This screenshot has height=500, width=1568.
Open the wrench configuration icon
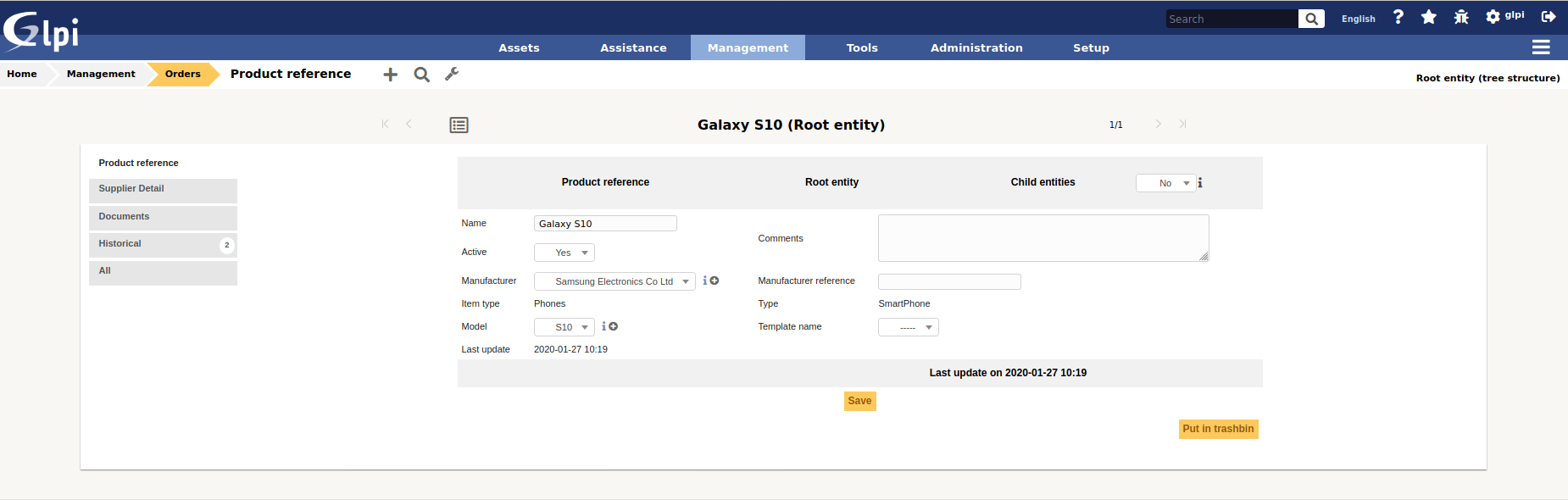(452, 75)
